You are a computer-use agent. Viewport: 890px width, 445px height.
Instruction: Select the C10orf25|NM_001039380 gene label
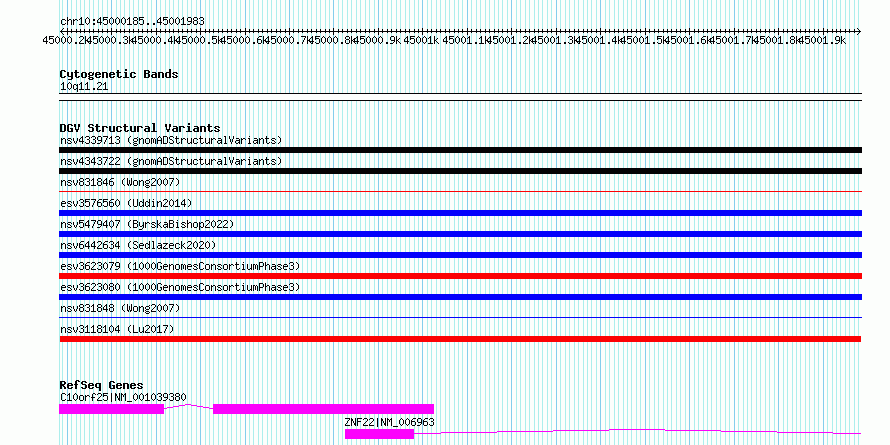(123, 397)
